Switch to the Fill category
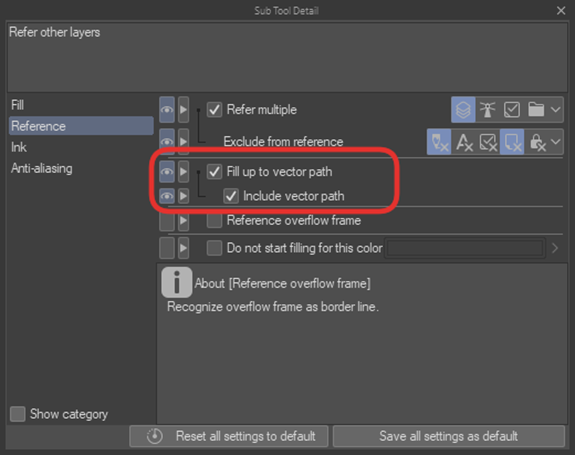The width and height of the screenshot is (575, 455). coord(18,105)
